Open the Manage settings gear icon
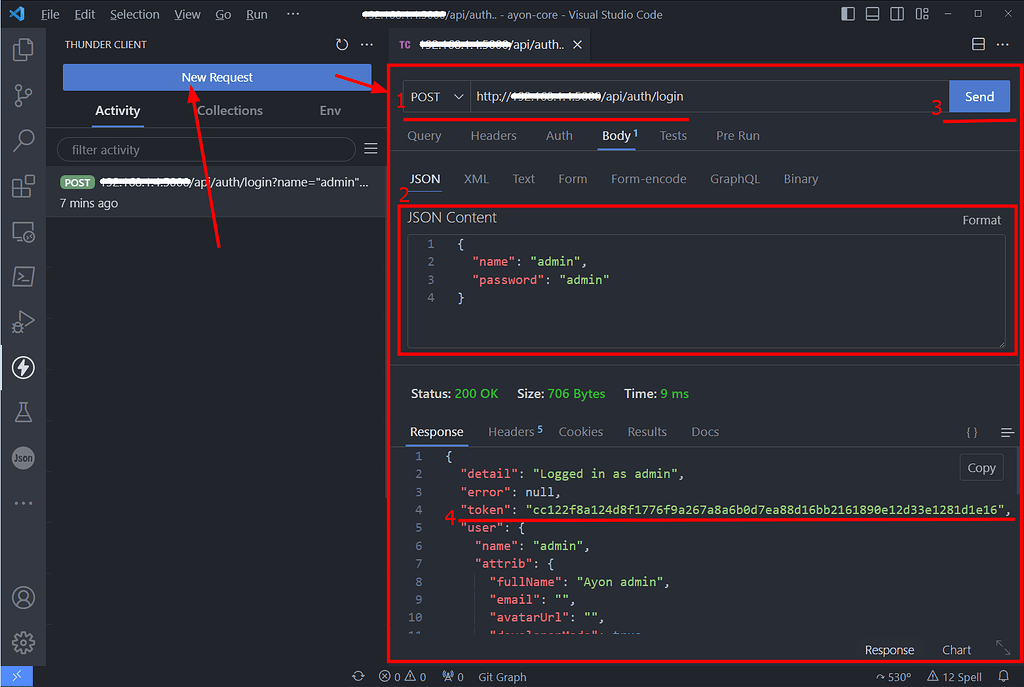Screen dimensions: 1024x687 [23, 643]
